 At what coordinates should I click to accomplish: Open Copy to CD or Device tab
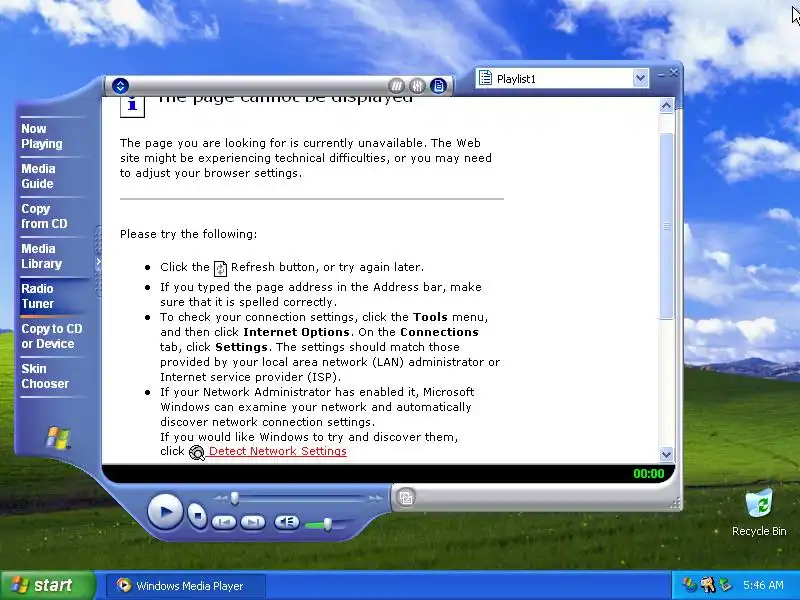(52, 336)
